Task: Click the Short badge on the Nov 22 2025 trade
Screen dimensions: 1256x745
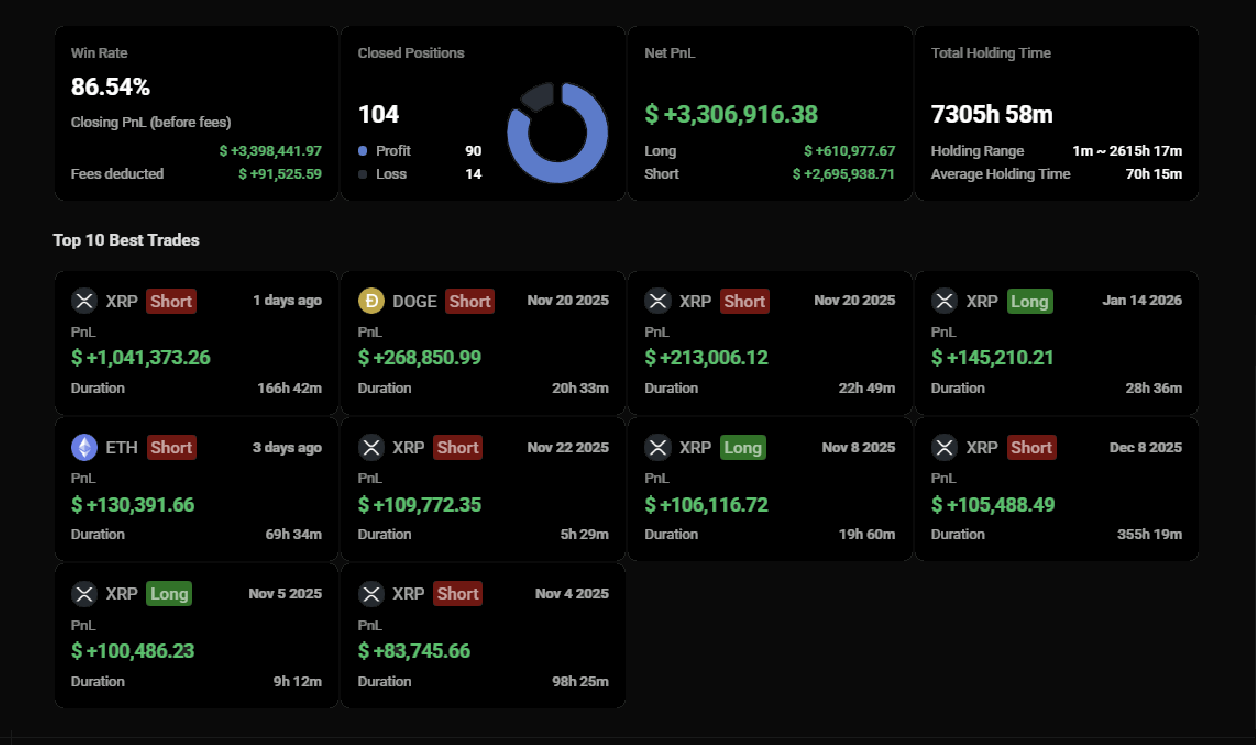Action: pyautogui.click(x=458, y=447)
